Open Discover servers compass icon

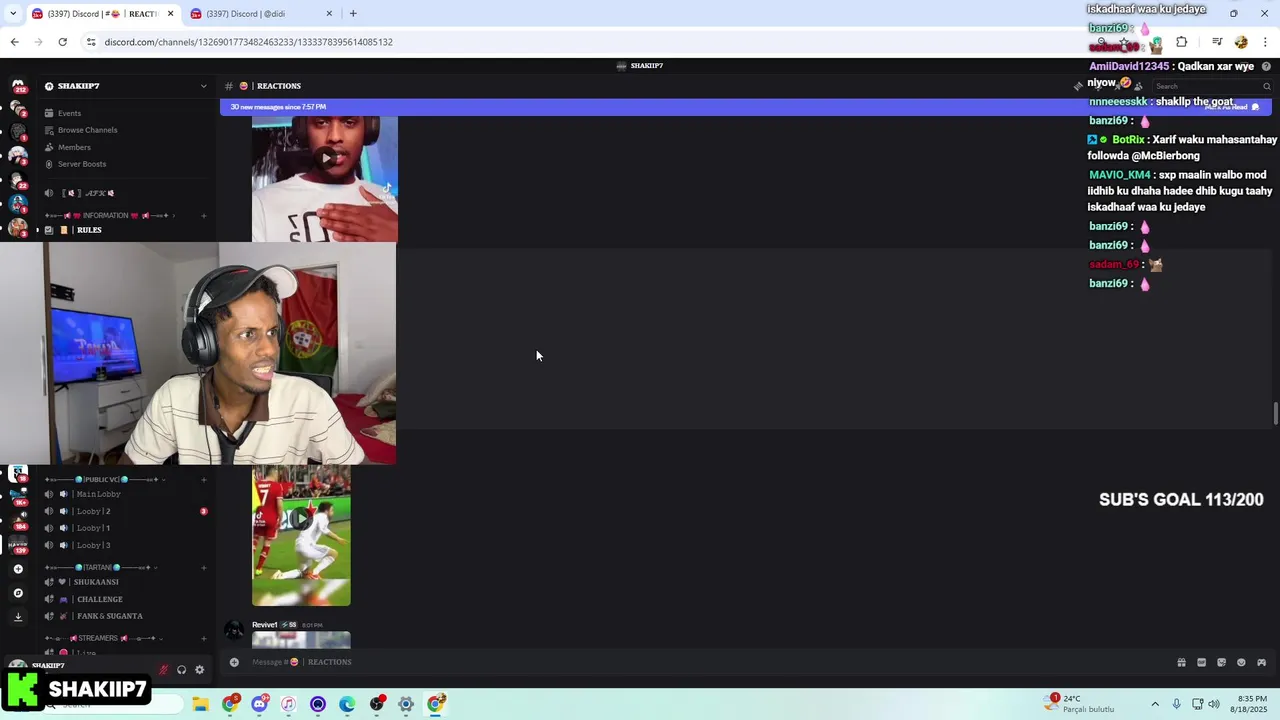coord(17,593)
